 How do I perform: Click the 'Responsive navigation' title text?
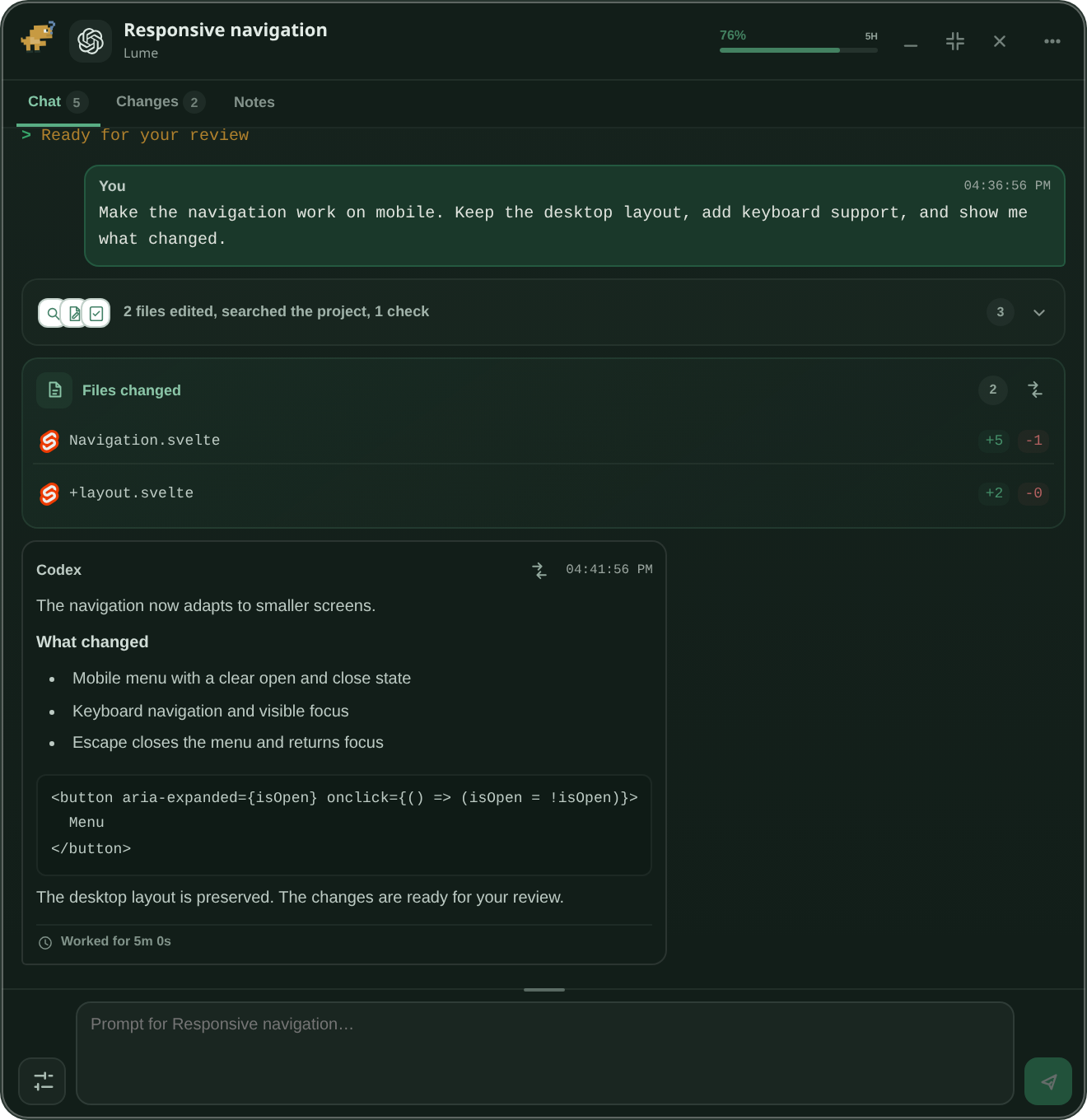coord(226,30)
